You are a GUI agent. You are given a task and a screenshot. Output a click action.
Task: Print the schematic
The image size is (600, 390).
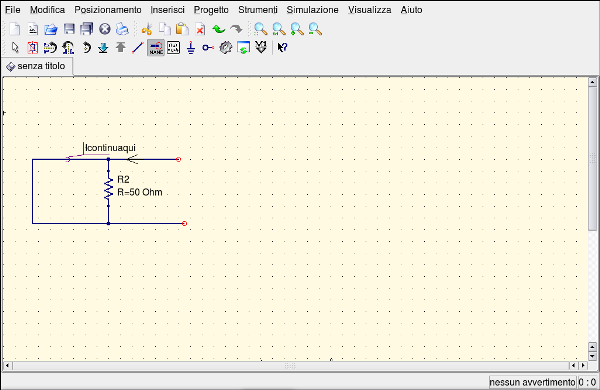coord(122,29)
